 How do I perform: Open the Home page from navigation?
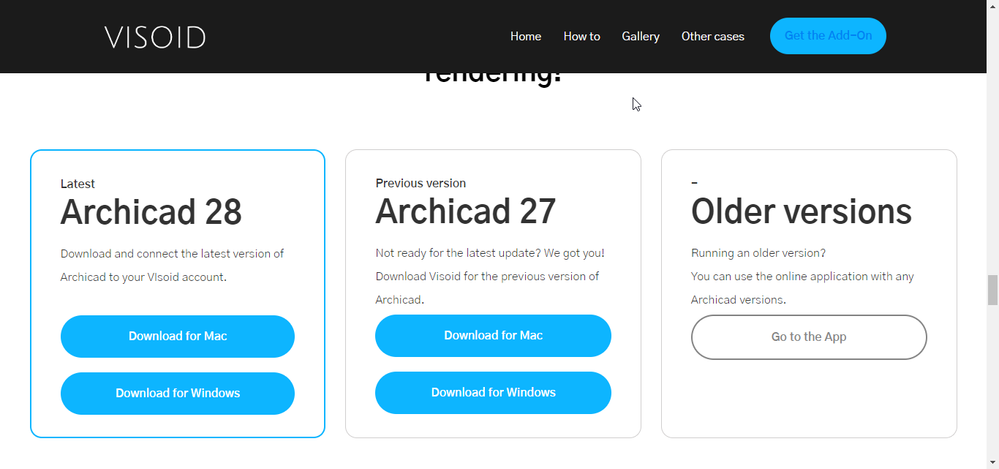[x=525, y=37]
